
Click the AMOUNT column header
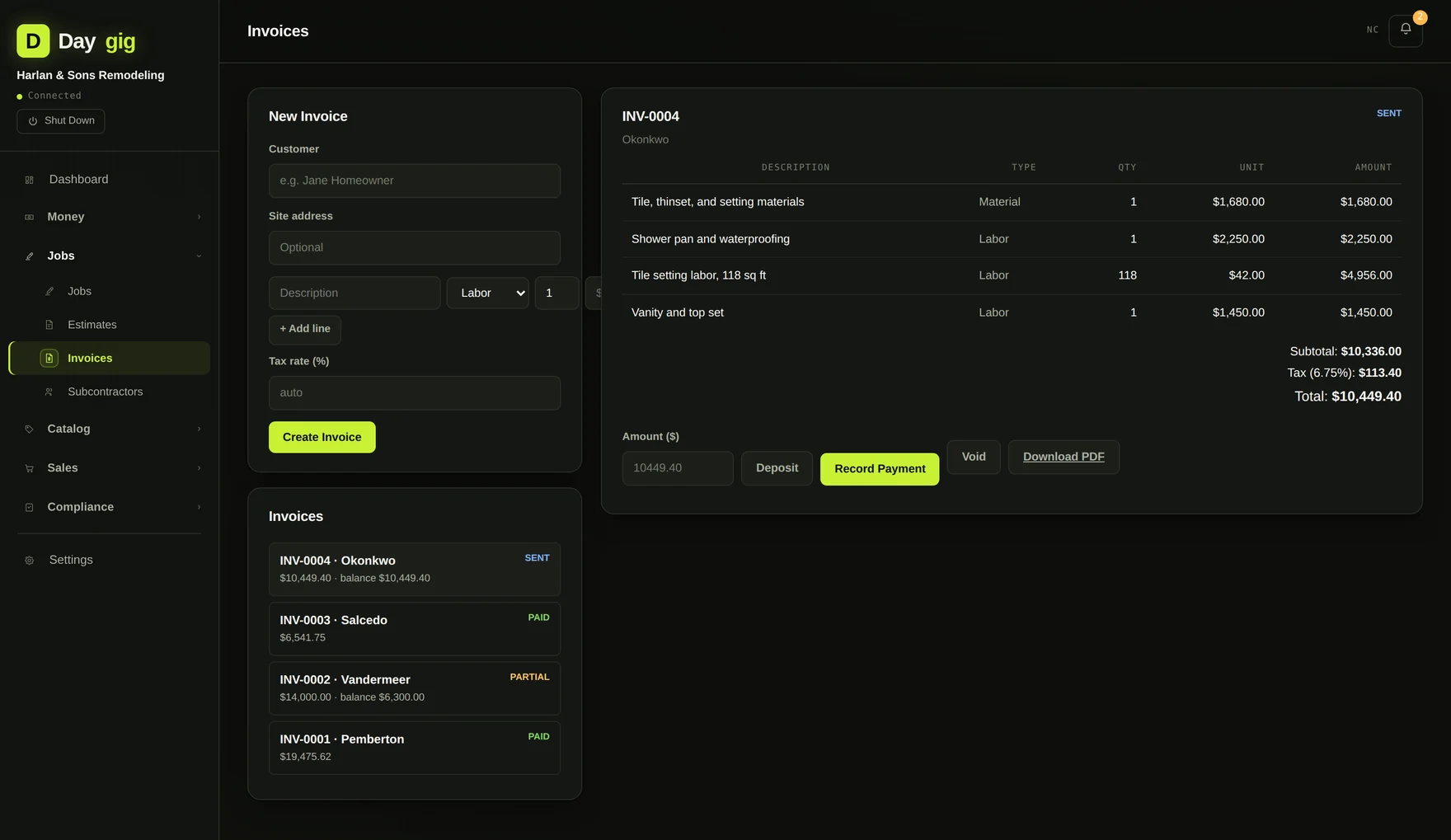coord(1374,167)
